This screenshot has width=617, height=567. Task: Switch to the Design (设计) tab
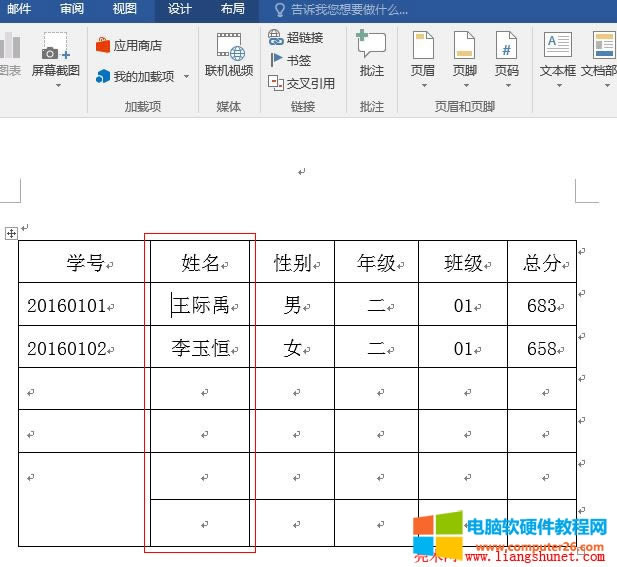(179, 9)
